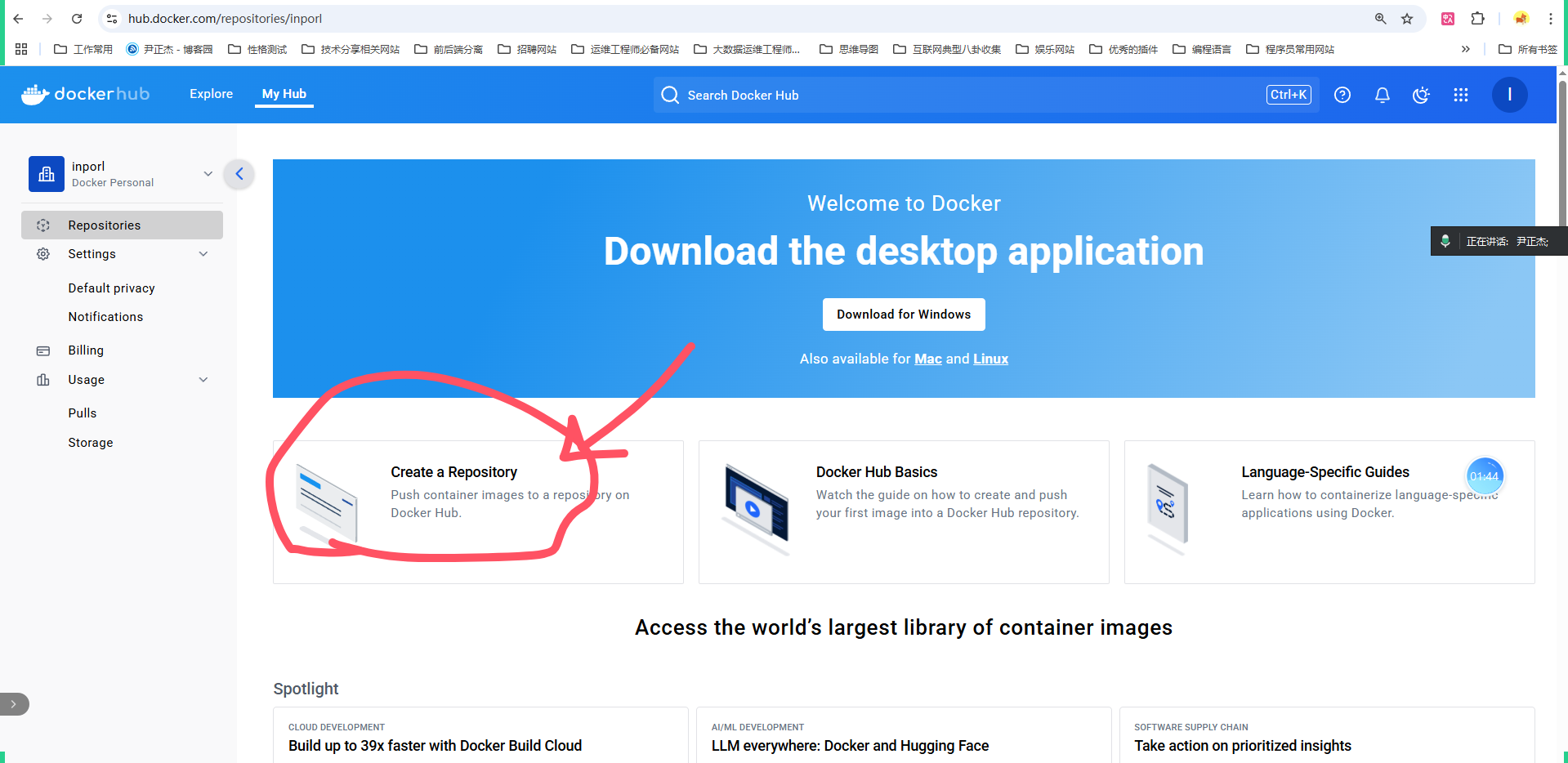Viewport: 1568px width, 763px height.
Task: Click the Language-Specific Guides illustration
Action: (x=1168, y=508)
